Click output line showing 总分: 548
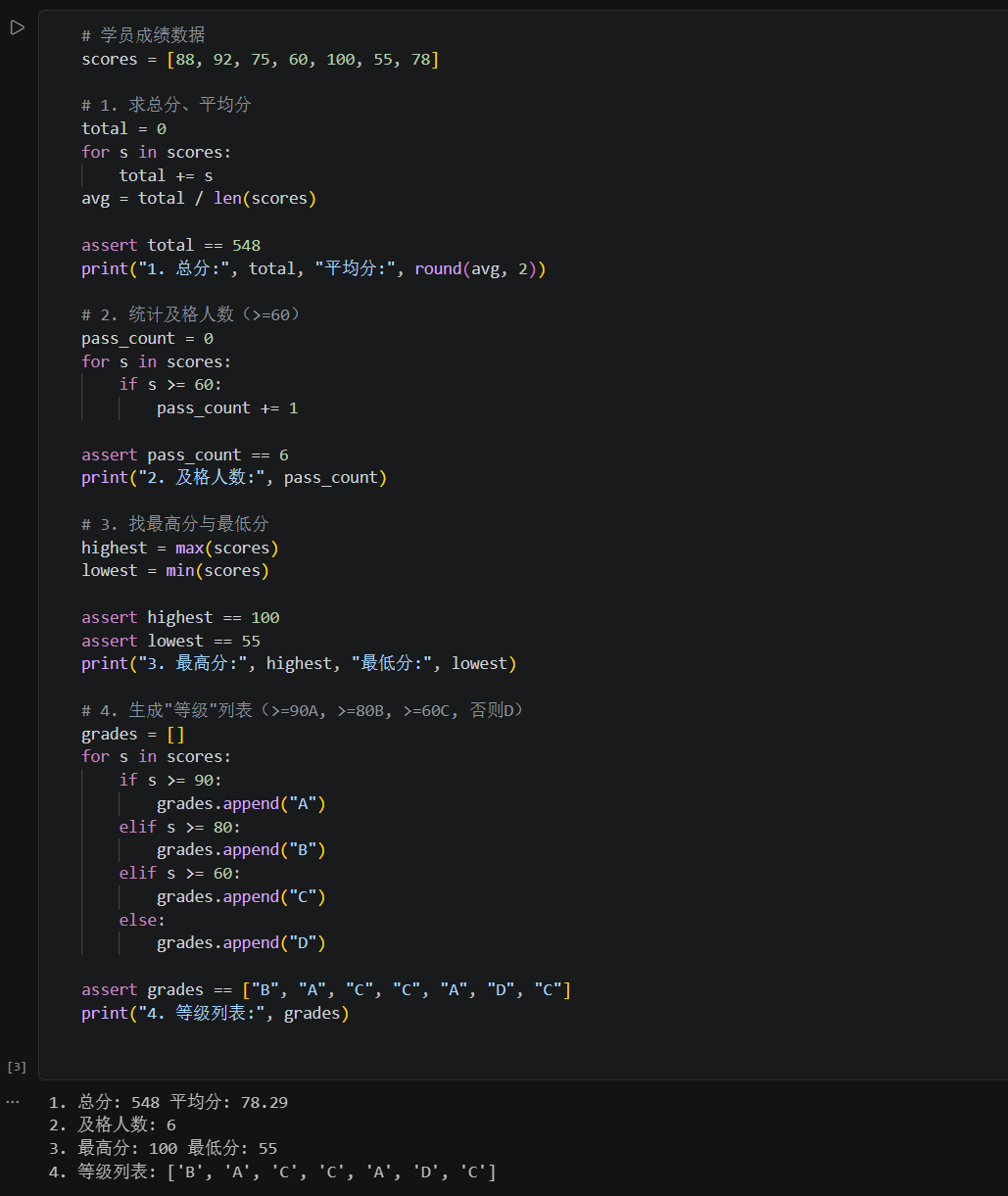1008x1196 pixels. point(168,1102)
